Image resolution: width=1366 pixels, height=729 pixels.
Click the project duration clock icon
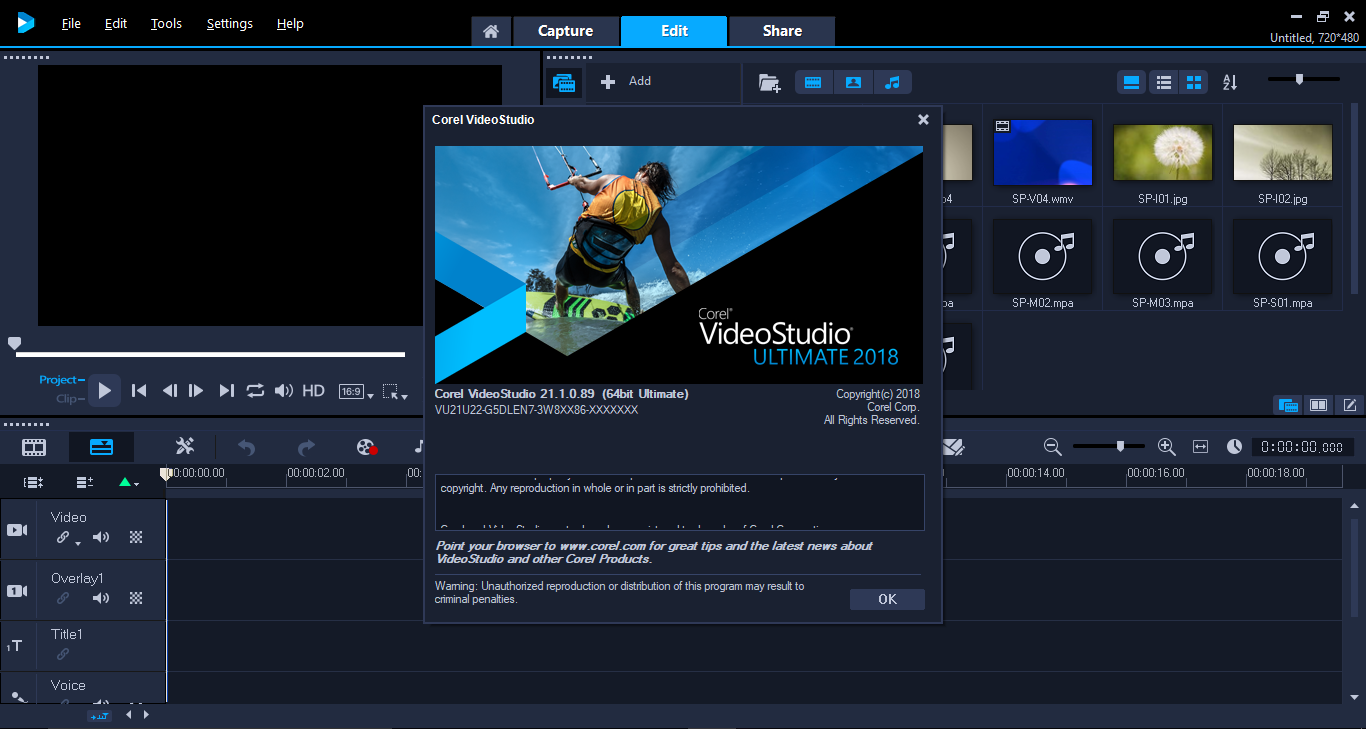[x=1235, y=447]
